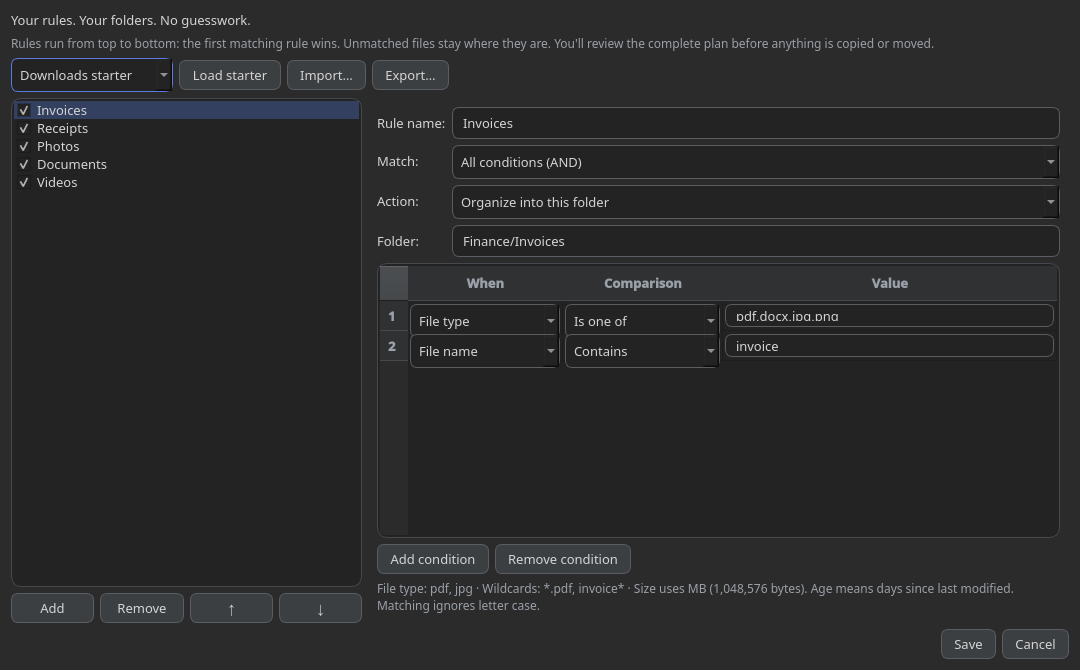Click the Export... button
Image resolution: width=1080 pixels, height=670 pixels.
click(x=410, y=75)
